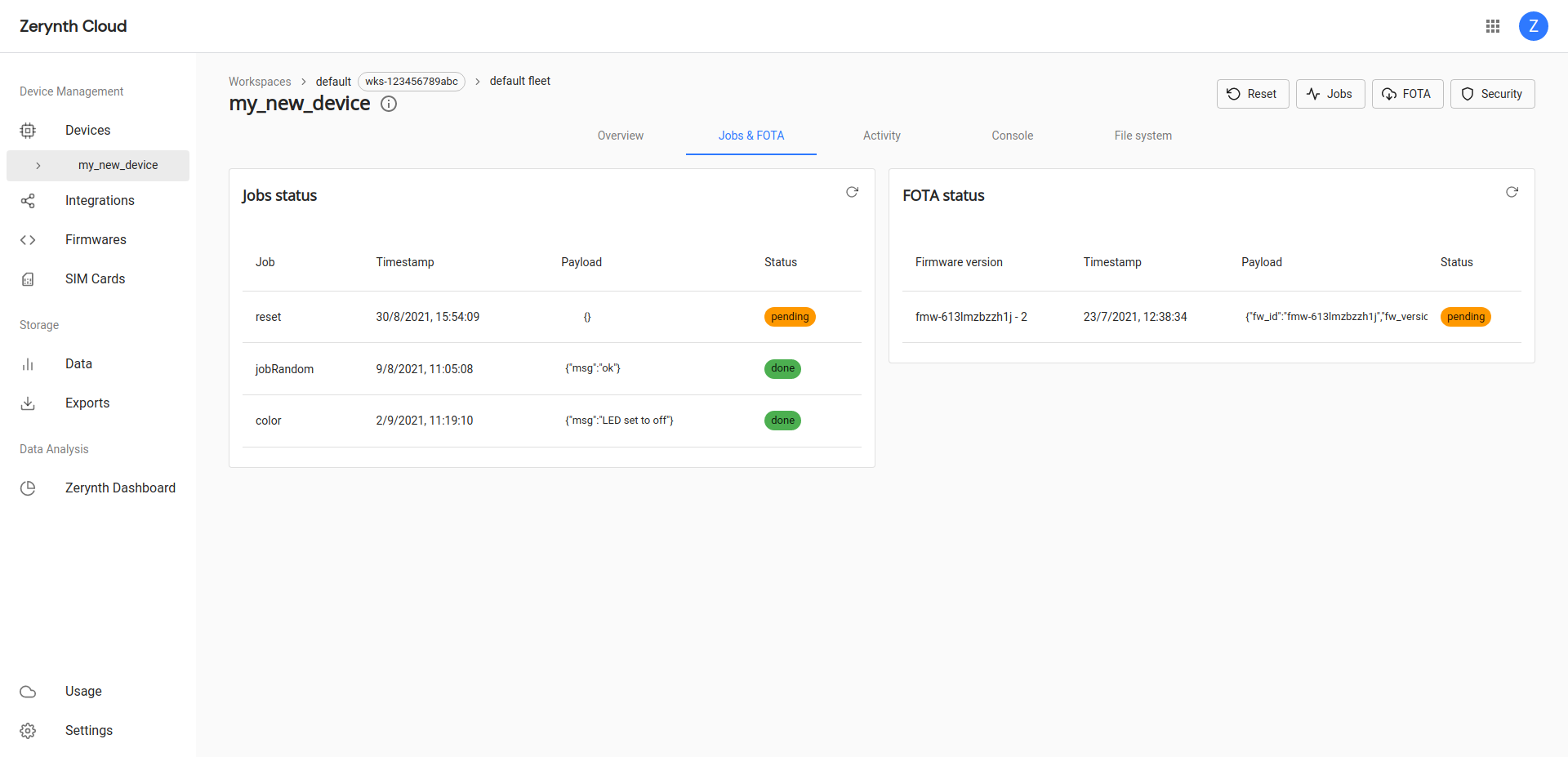Open Zerynth Dashboard in the sidebar
Image resolution: width=1568 pixels, height=757 pixels.
coord(120,488)
